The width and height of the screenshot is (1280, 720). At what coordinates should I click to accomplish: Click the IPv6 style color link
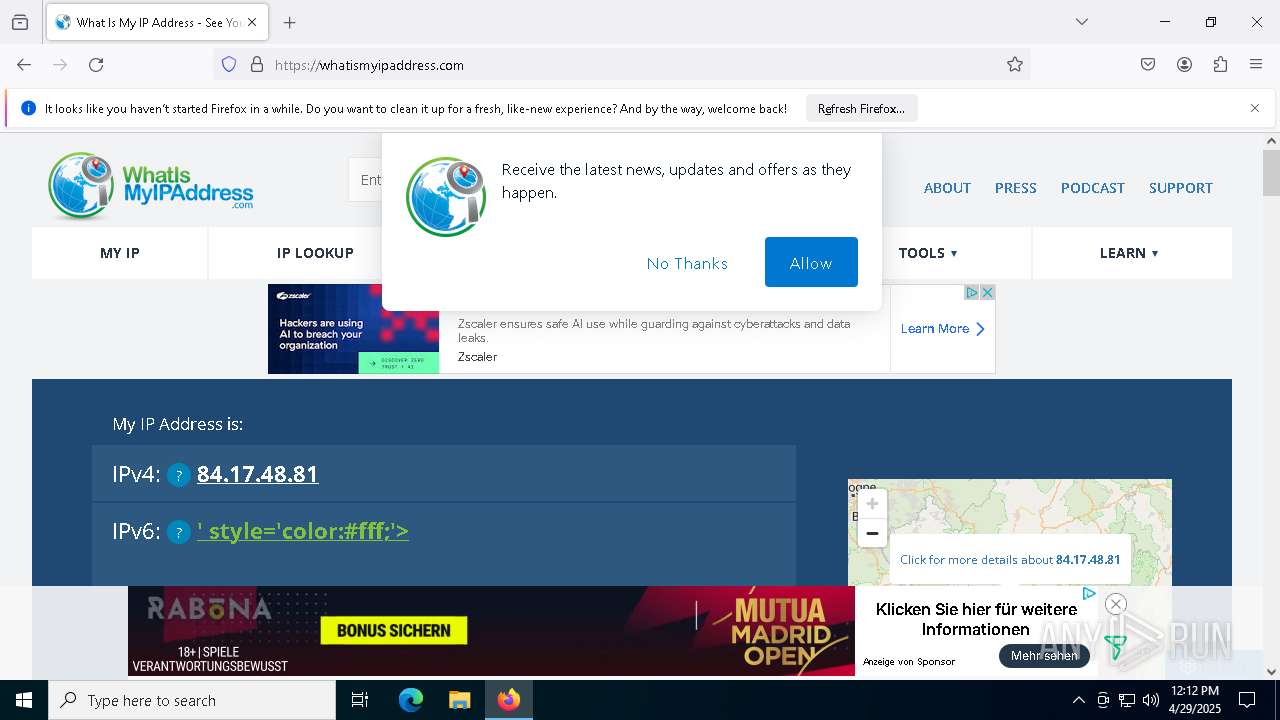(303, 531)
